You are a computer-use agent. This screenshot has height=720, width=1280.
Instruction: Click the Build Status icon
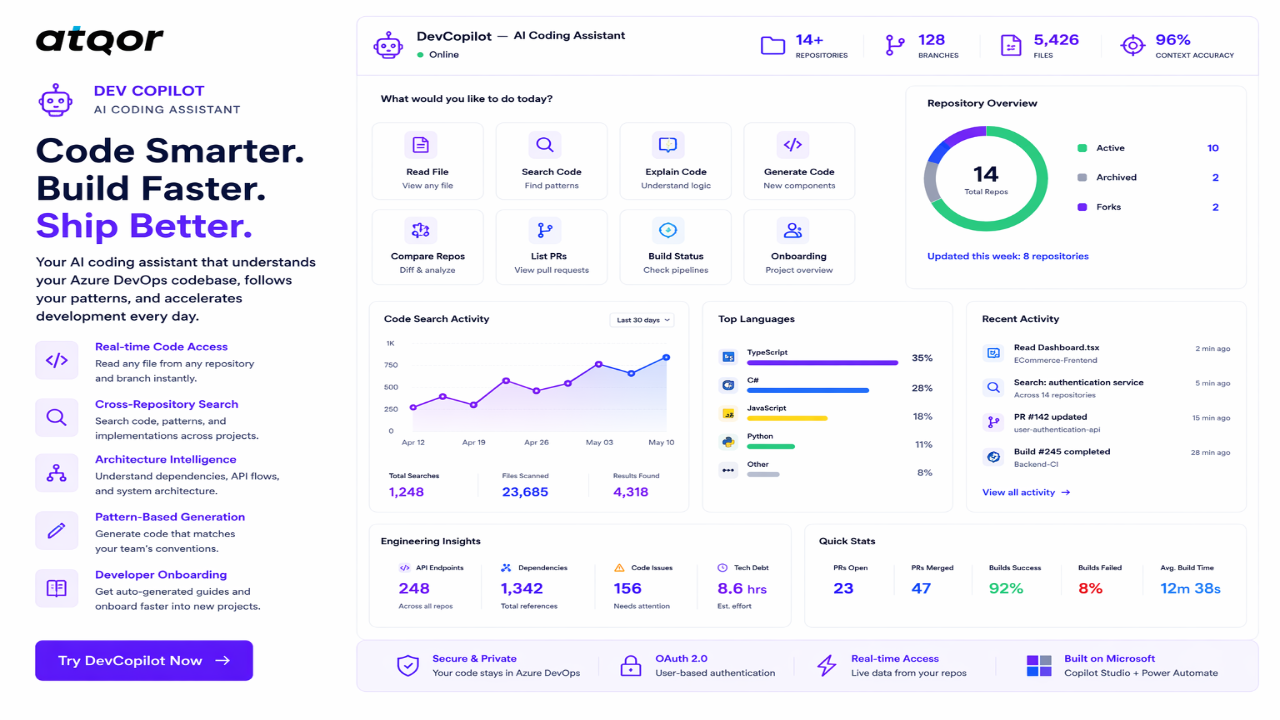point(667,231)
